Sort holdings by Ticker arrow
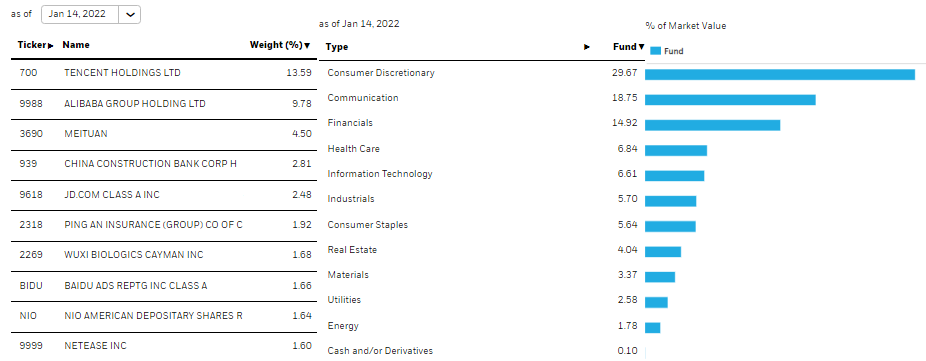This screenshot has height=361, width=926. (x=50, y=45)
